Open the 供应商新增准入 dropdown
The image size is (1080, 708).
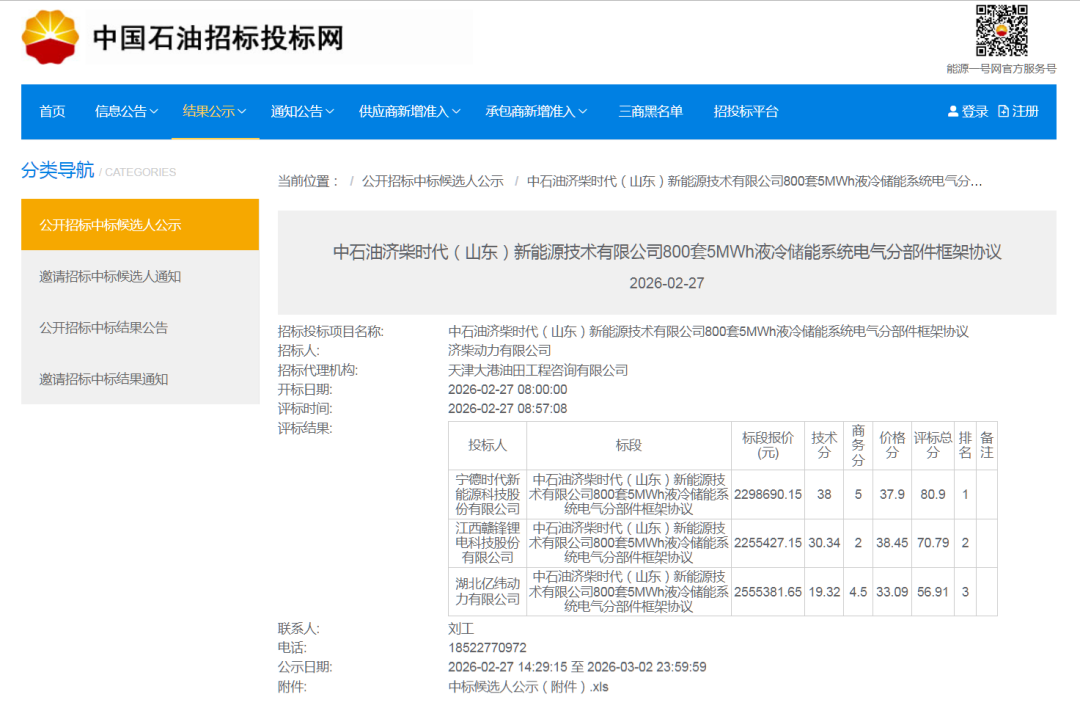(x=409, y=111)
